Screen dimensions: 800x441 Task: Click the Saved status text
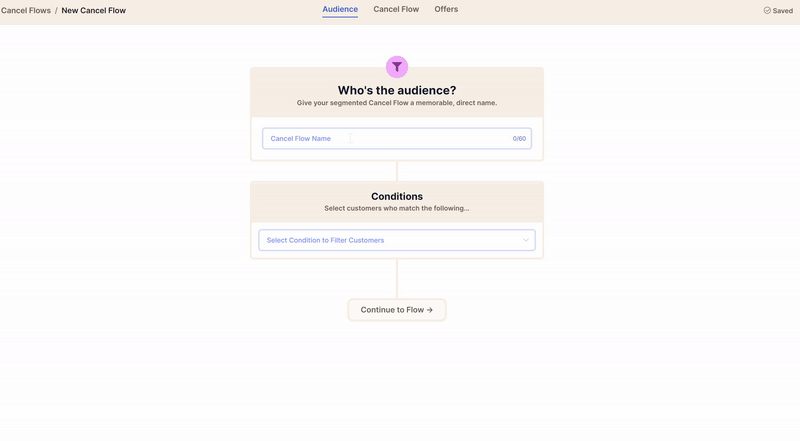pos(782,10)
